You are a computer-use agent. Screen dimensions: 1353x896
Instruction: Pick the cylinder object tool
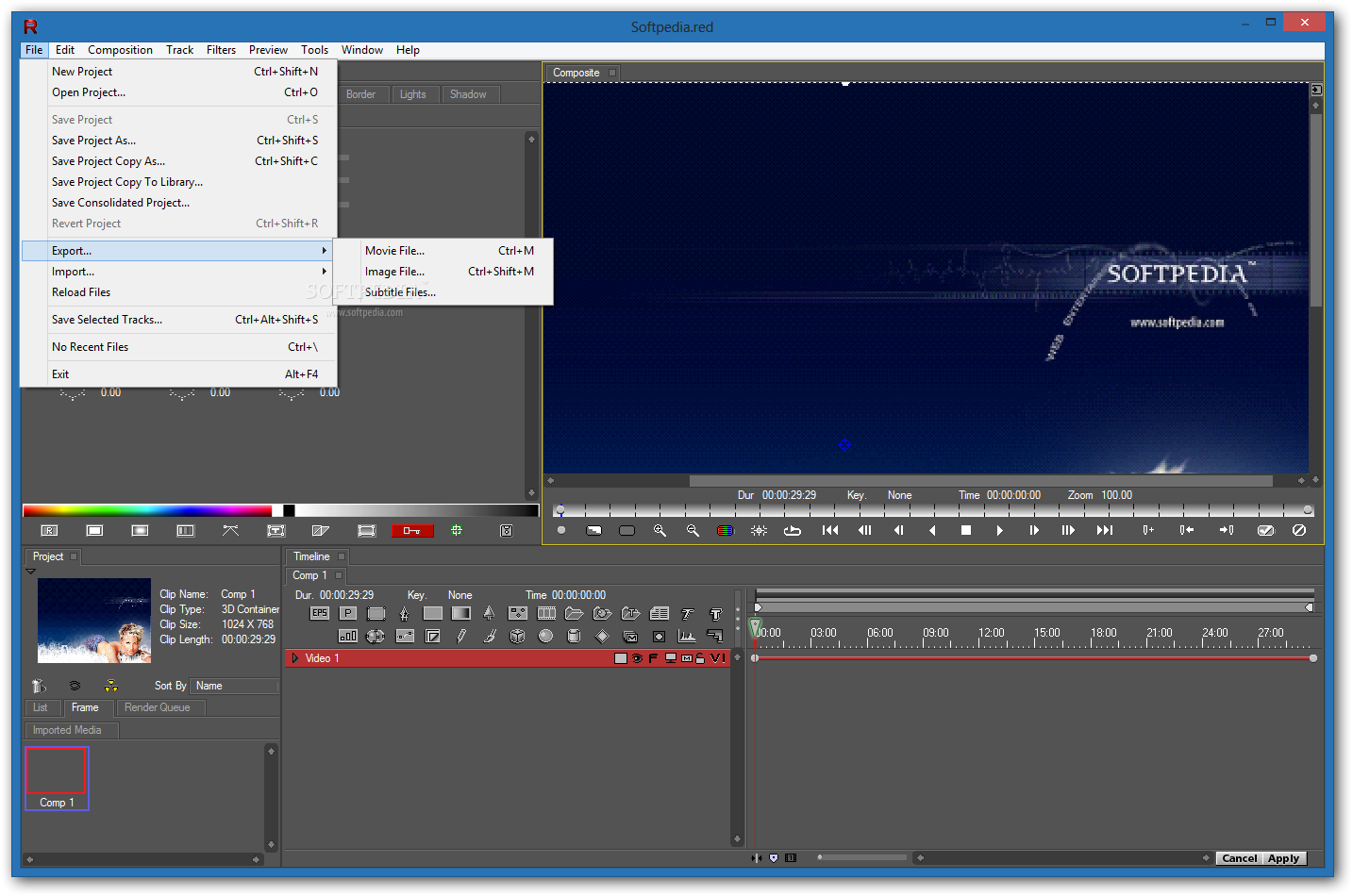[574, 636]
